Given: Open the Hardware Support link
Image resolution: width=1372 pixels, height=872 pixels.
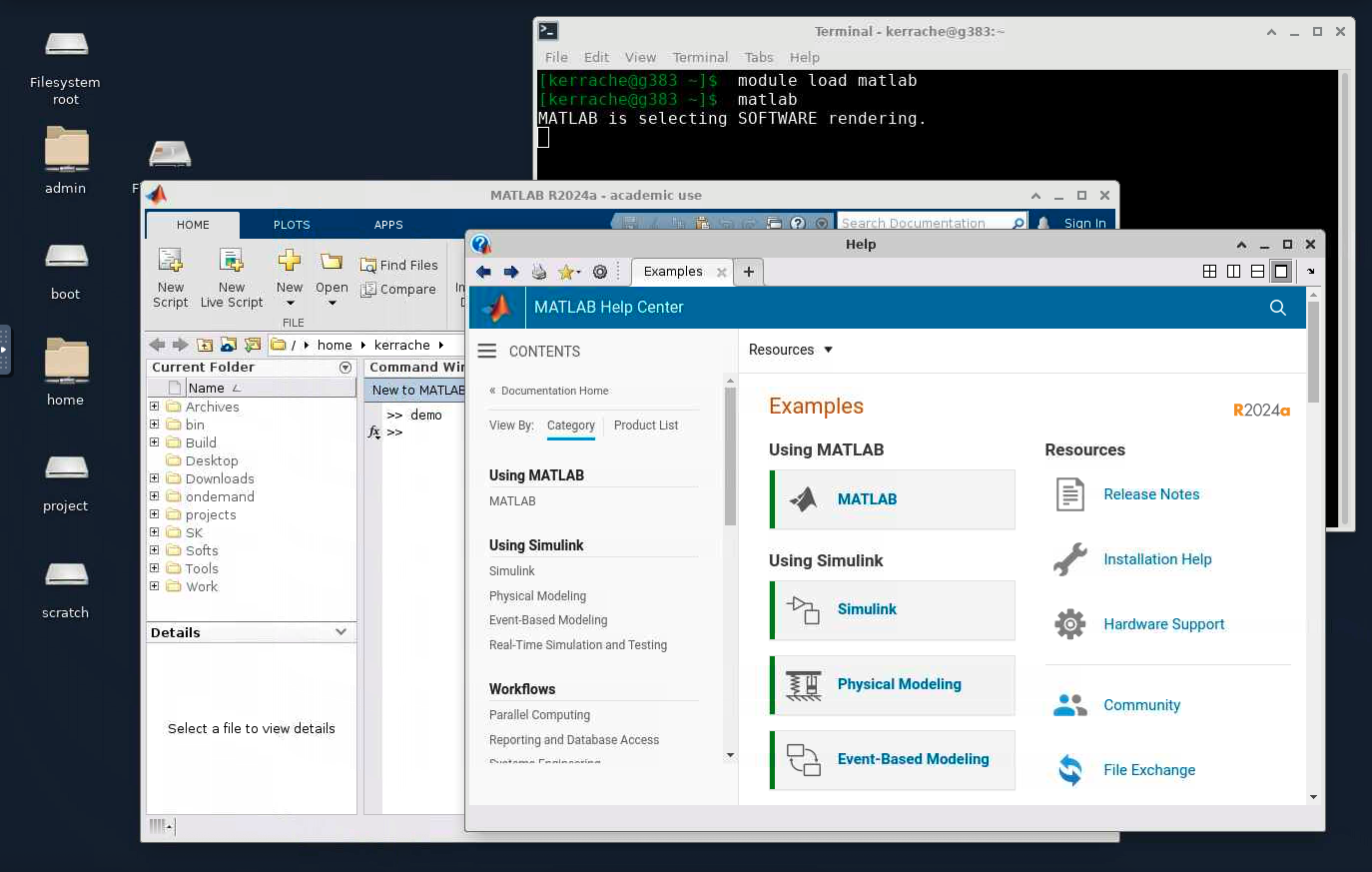Looking at the screenshot, I should 1163,624.
